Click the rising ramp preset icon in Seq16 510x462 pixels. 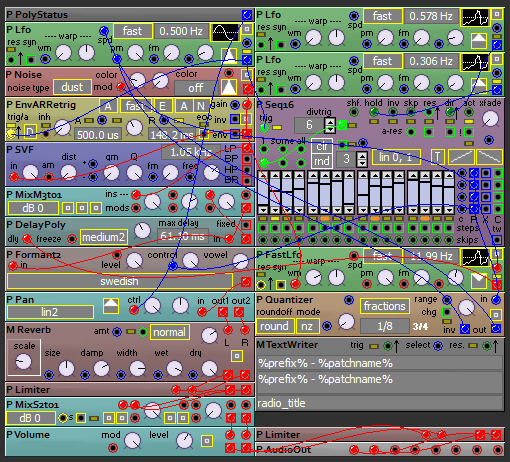coord(461,157)
